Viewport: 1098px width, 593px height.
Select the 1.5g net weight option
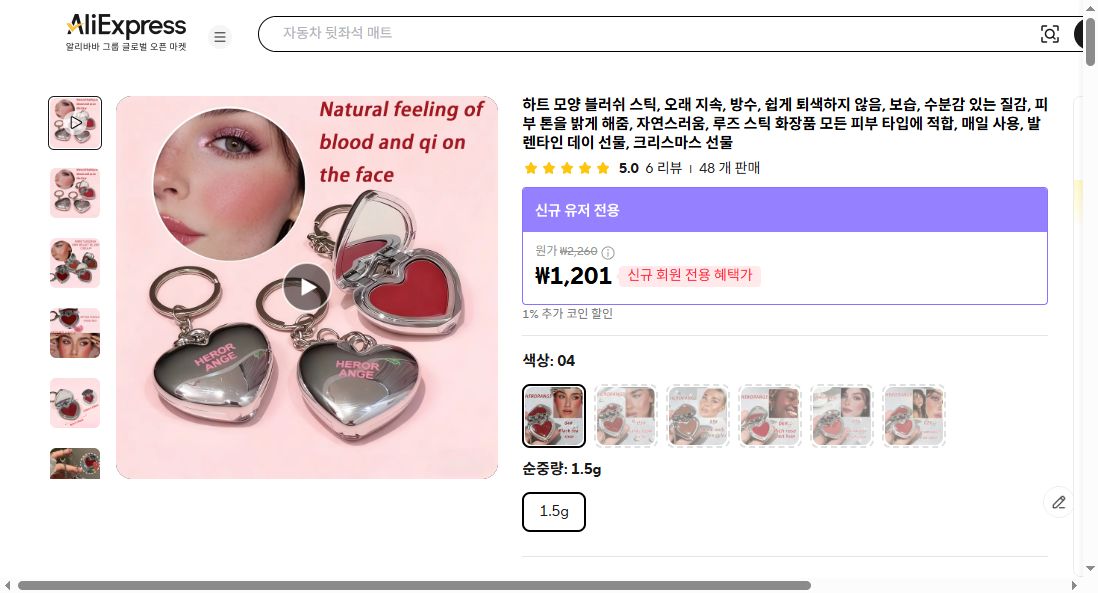pyautogui.click(x=554, y=511)
